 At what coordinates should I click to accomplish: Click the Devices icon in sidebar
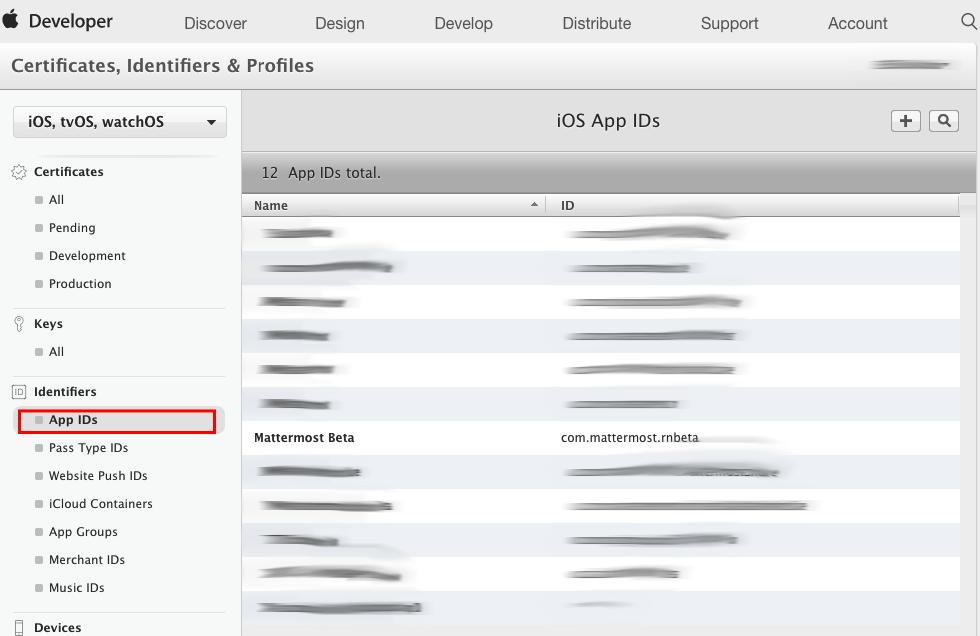19,627
